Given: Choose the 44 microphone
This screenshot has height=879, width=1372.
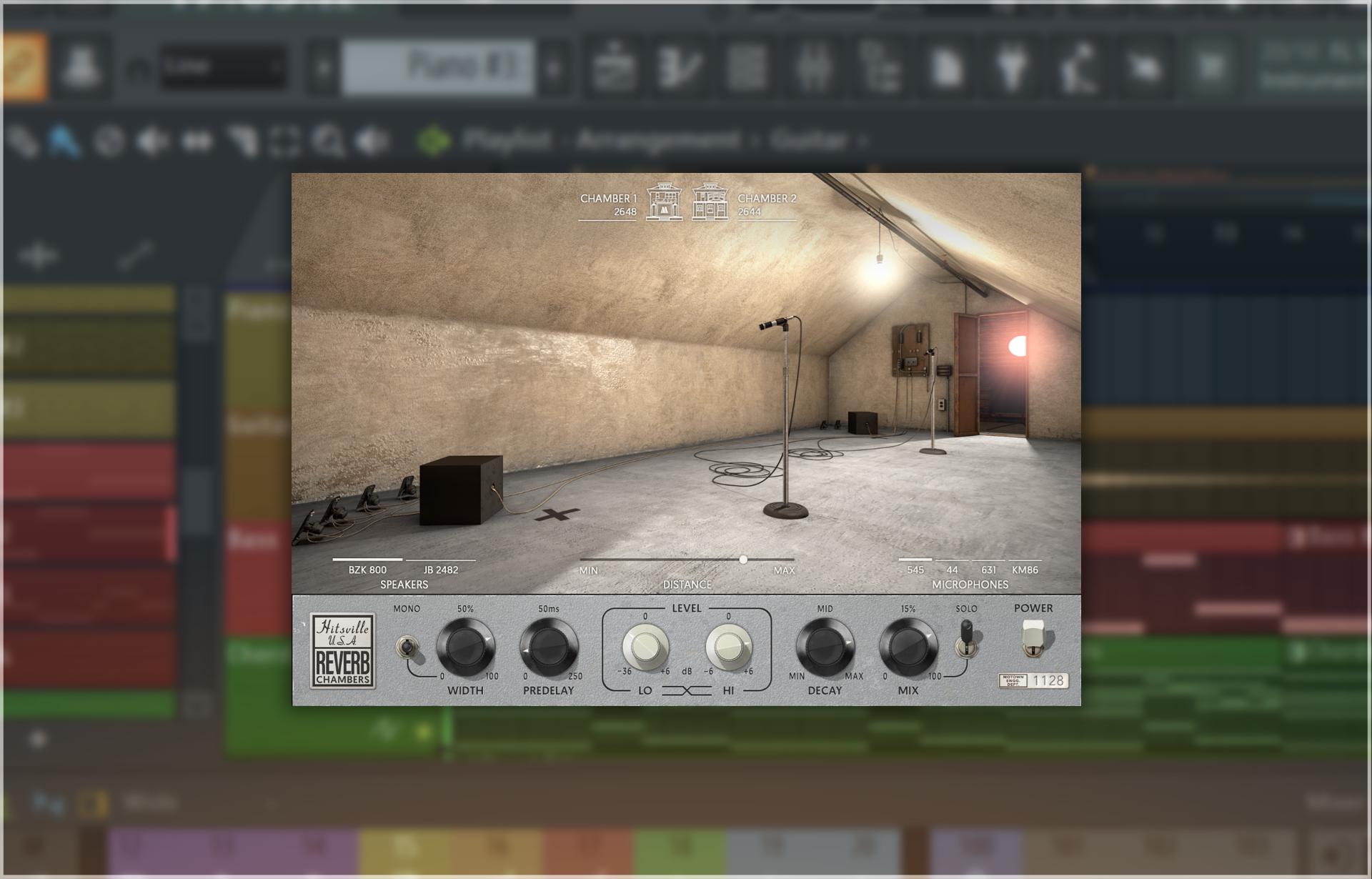Looking at the screenshot, I should [952, 570].
